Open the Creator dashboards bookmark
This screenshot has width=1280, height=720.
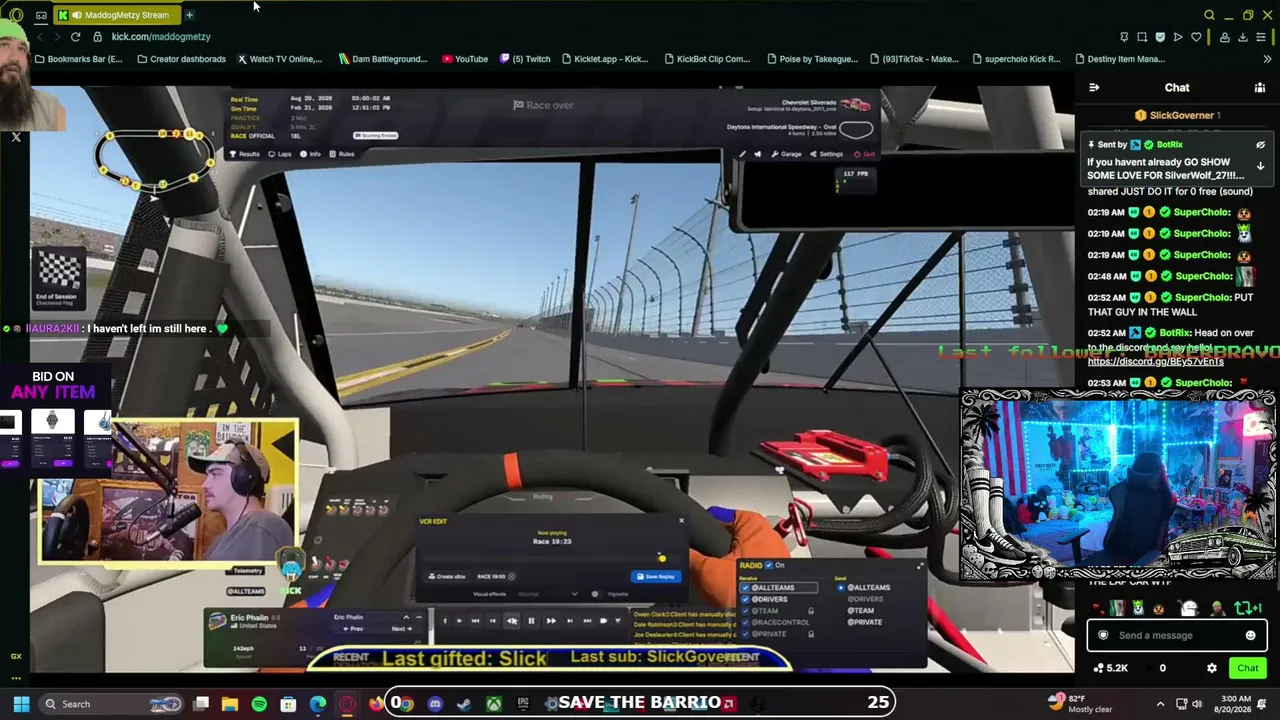pos(181,59)
